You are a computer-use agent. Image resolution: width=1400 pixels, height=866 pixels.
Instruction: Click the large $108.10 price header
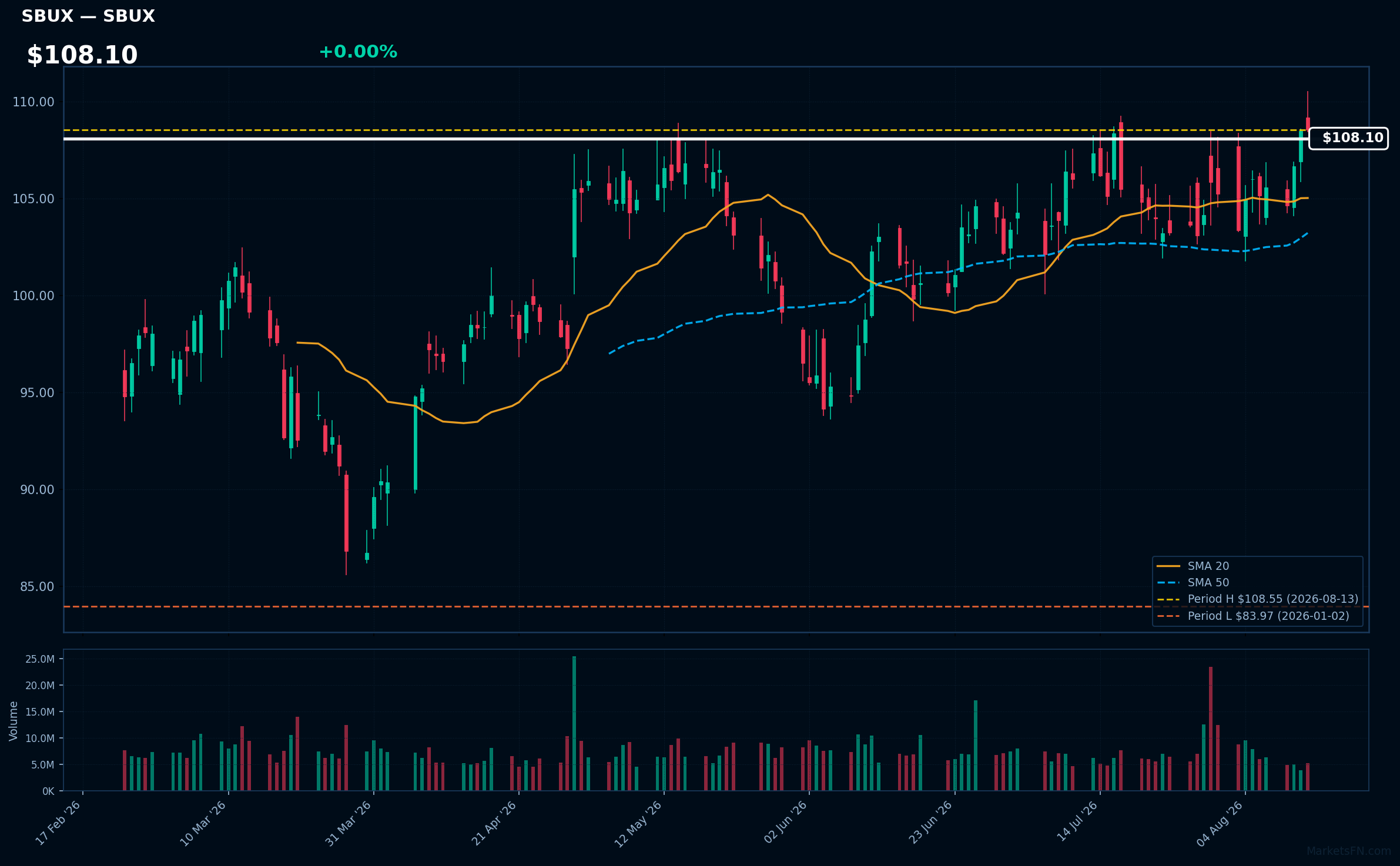82,55
